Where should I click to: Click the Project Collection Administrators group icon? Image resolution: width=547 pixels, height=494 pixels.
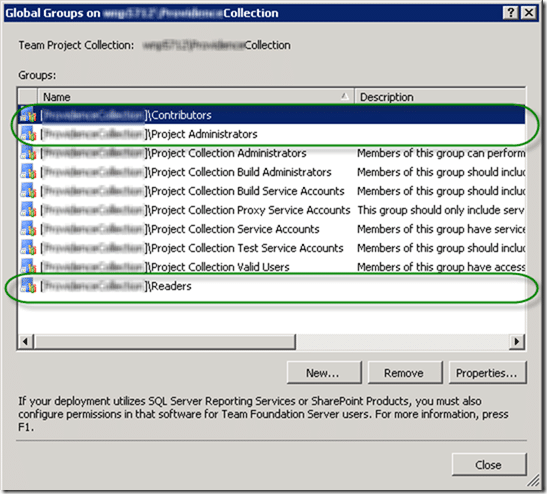[x=28, y=153]
